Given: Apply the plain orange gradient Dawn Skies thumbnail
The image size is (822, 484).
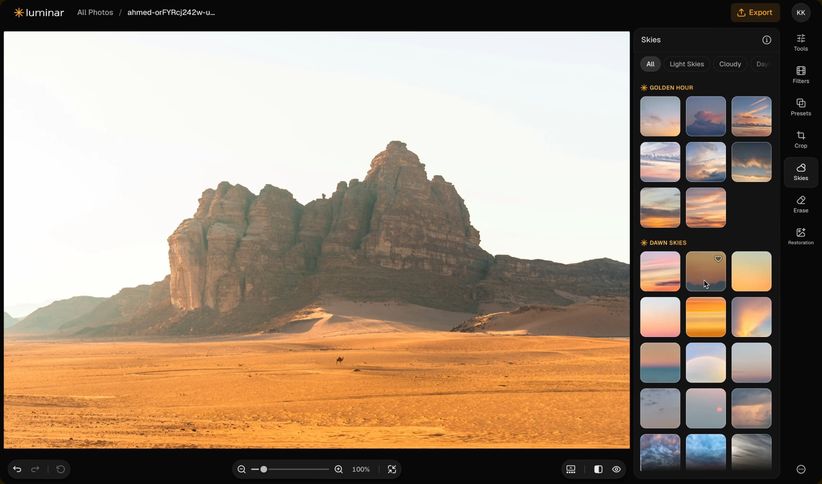Looking at the screenshot, I should click(x=751, y=271).
